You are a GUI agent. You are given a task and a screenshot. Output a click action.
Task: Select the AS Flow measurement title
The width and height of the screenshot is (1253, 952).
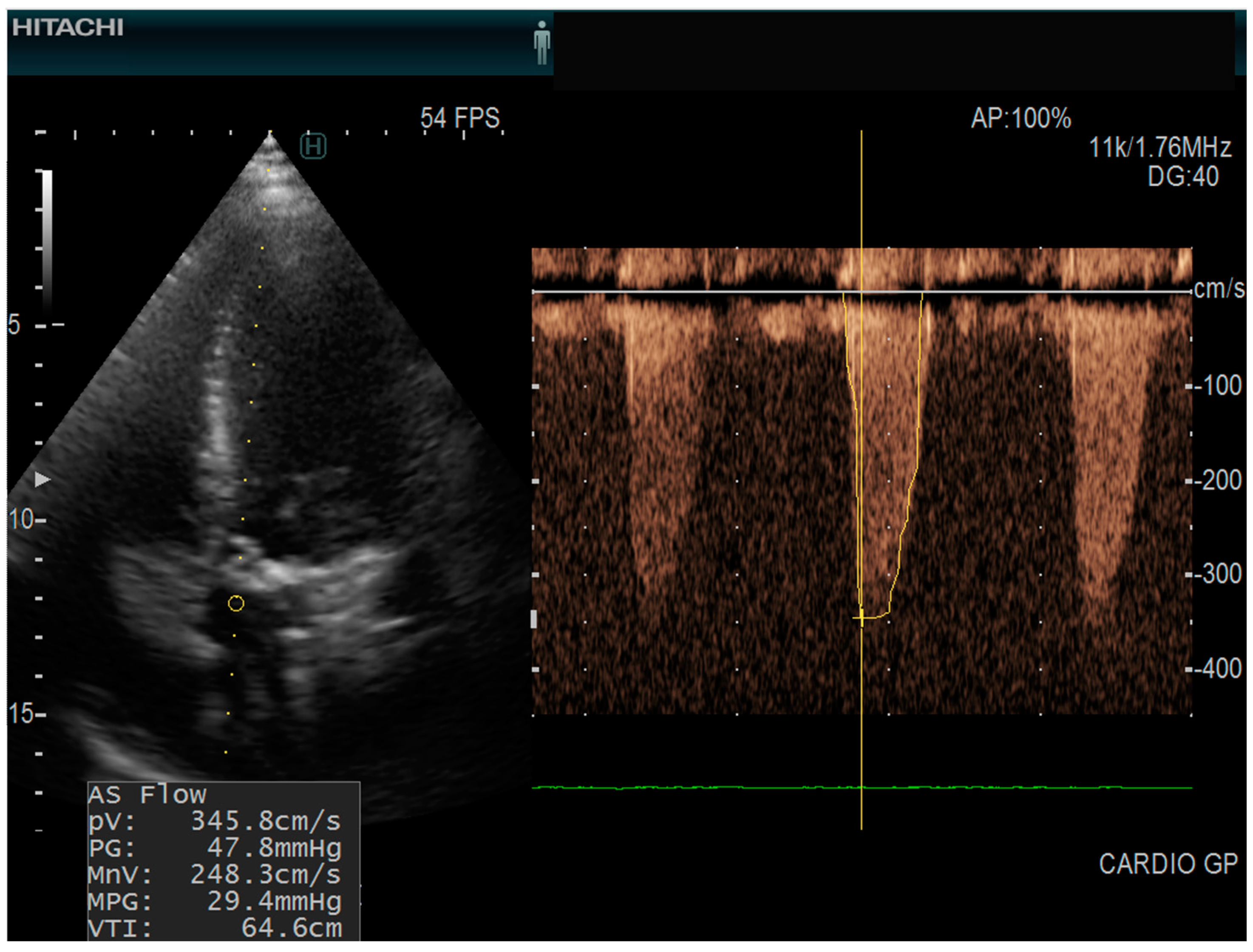point(147,794)
